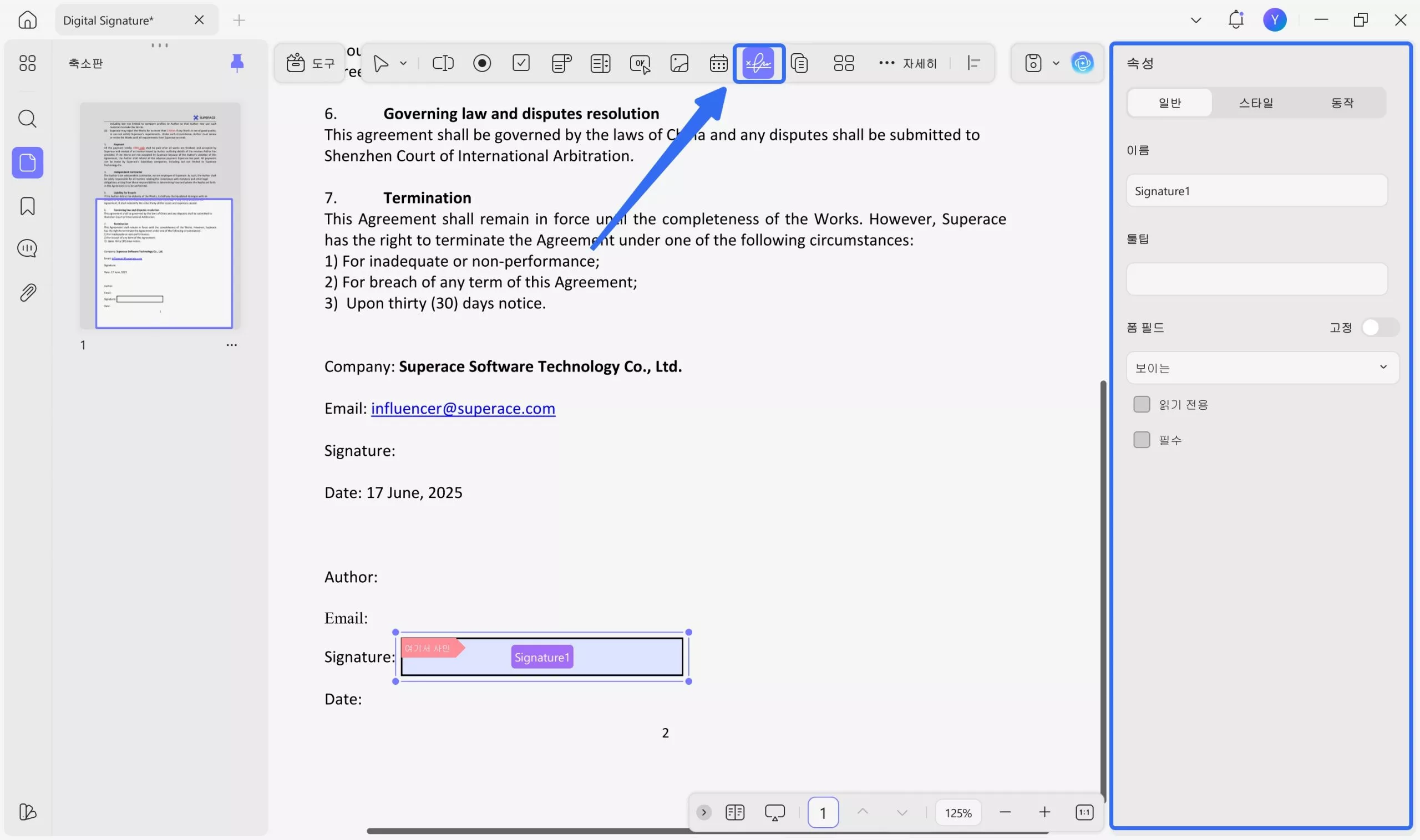Select the radio button form tool
1420x840 pixels.
click(482, 63)
